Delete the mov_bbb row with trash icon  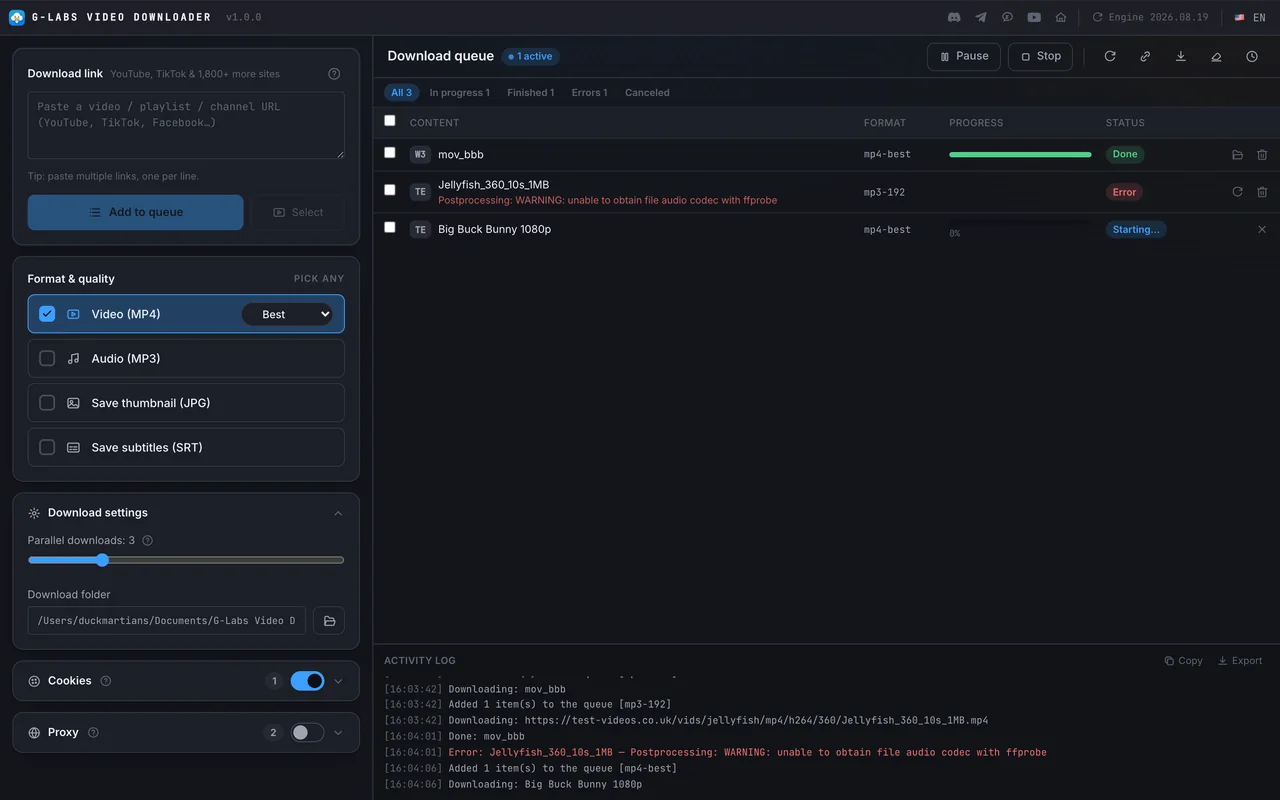(x=1262, y=155)
